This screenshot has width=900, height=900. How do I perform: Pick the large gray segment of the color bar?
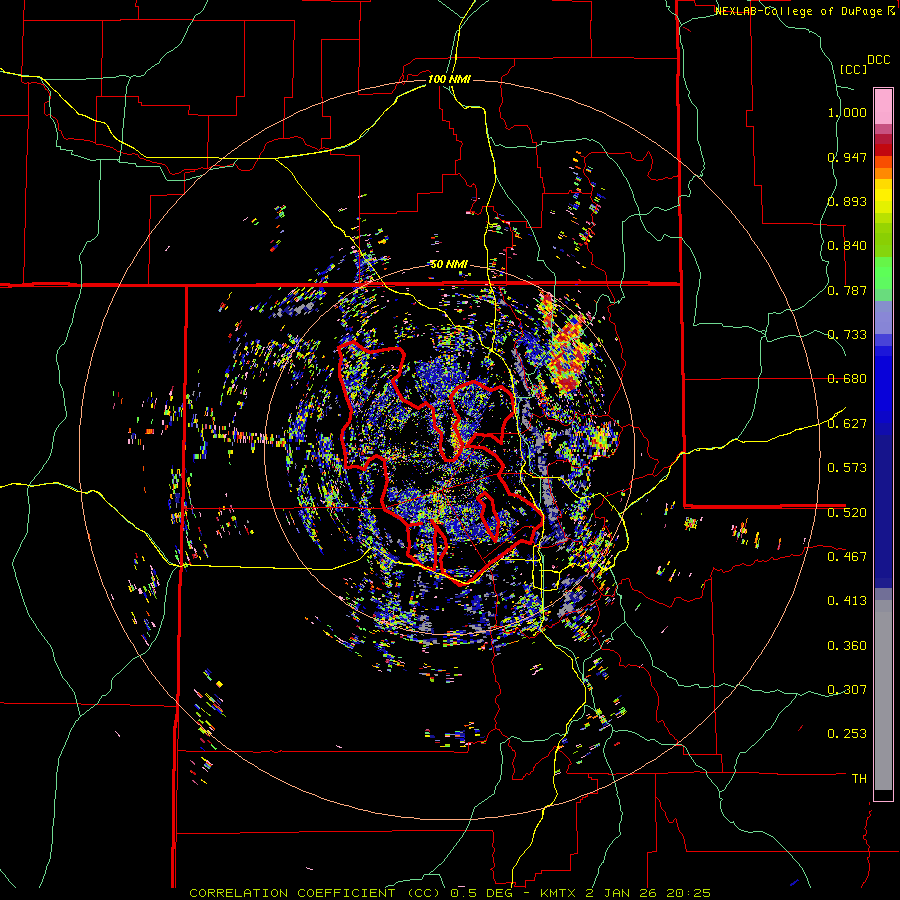click(x=883, y=695)
